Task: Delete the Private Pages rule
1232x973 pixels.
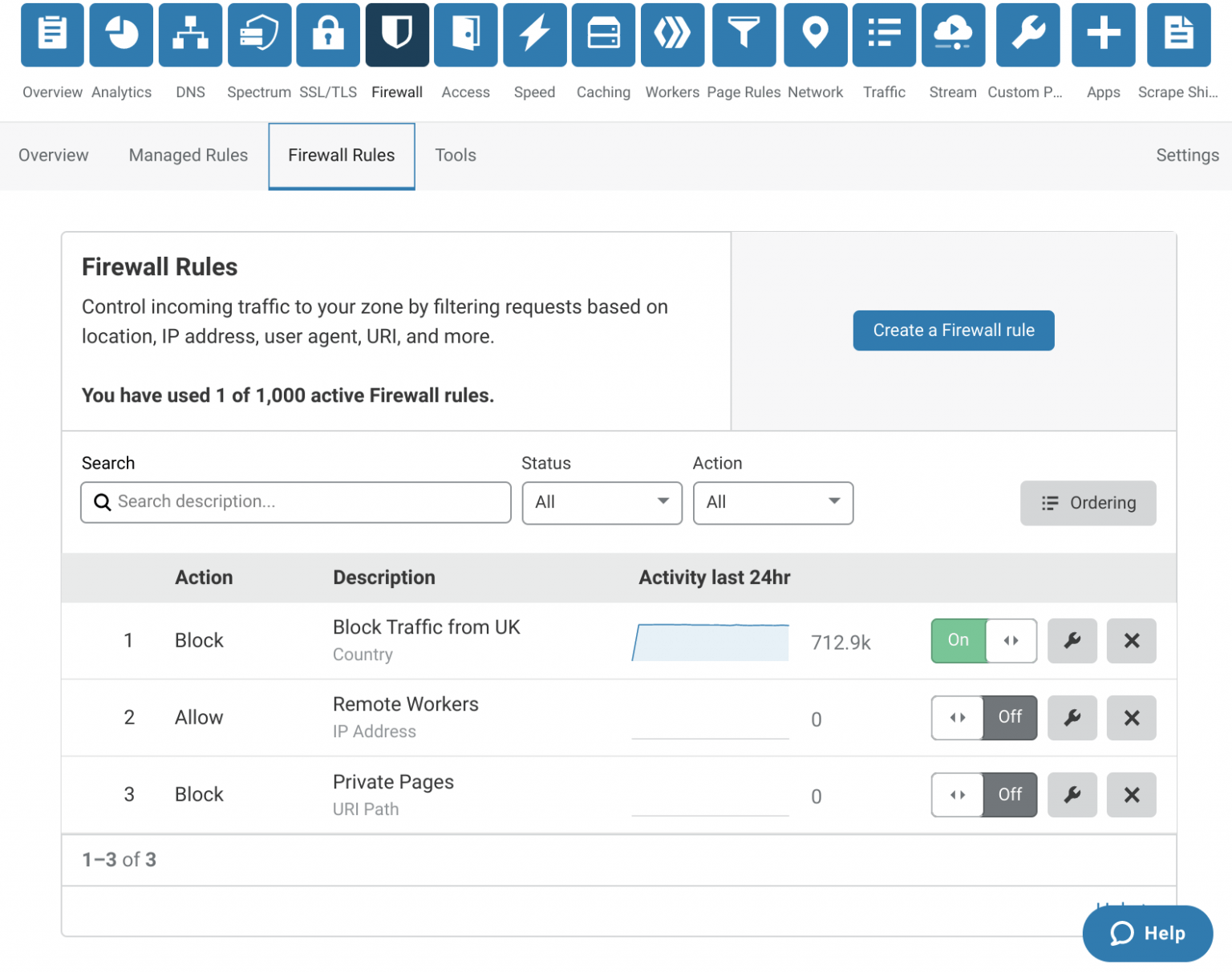Action: pyautogui.click(x=1131, y=795)
